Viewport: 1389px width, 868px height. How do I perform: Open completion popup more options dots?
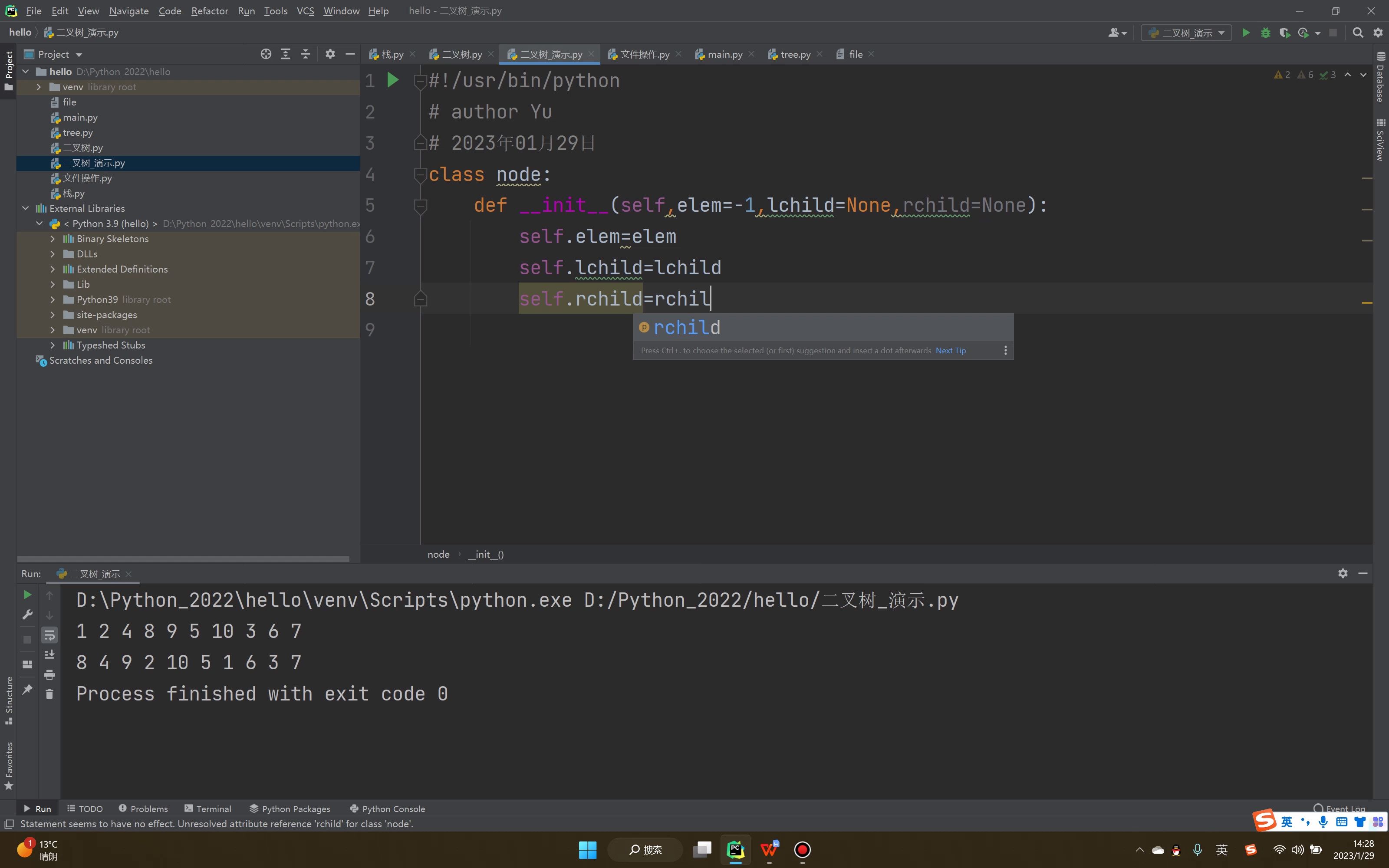1005,350
